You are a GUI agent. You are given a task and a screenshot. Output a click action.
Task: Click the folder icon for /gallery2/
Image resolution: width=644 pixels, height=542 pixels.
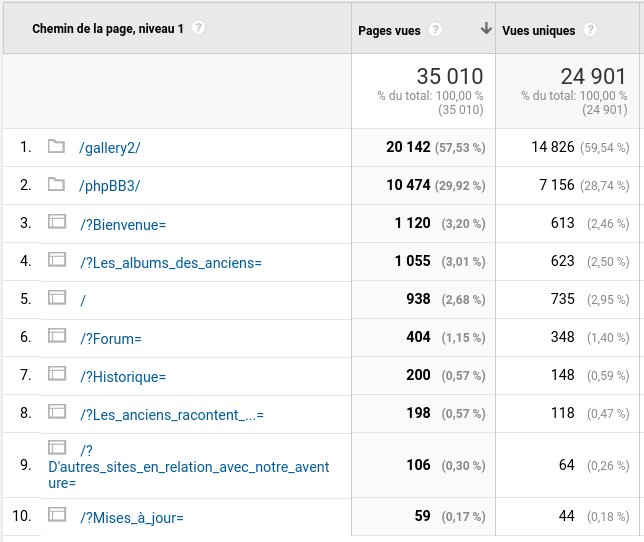[x=56, y=147]
